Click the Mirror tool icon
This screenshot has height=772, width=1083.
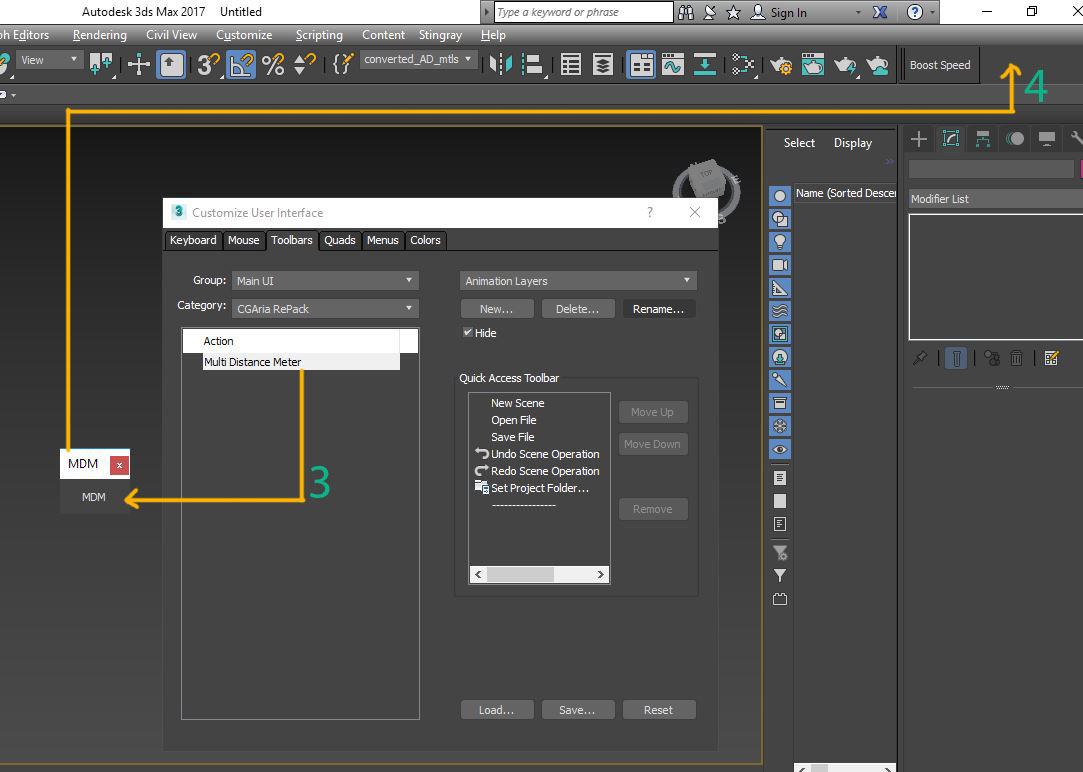pos(500,65)
